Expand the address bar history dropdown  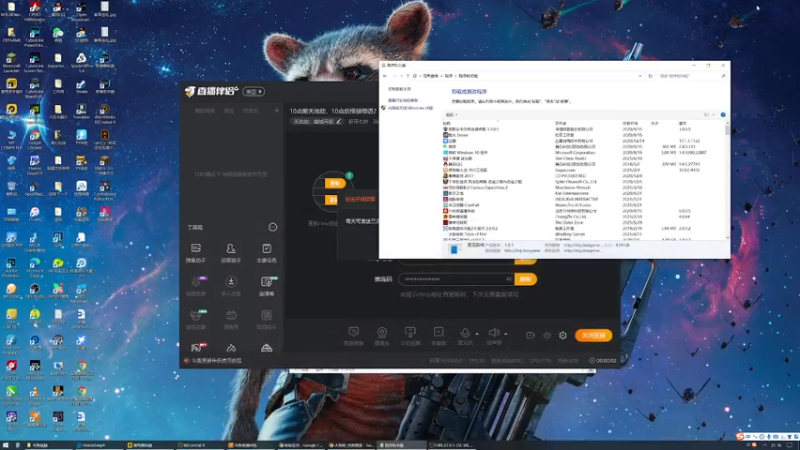[x=640, y=76]
